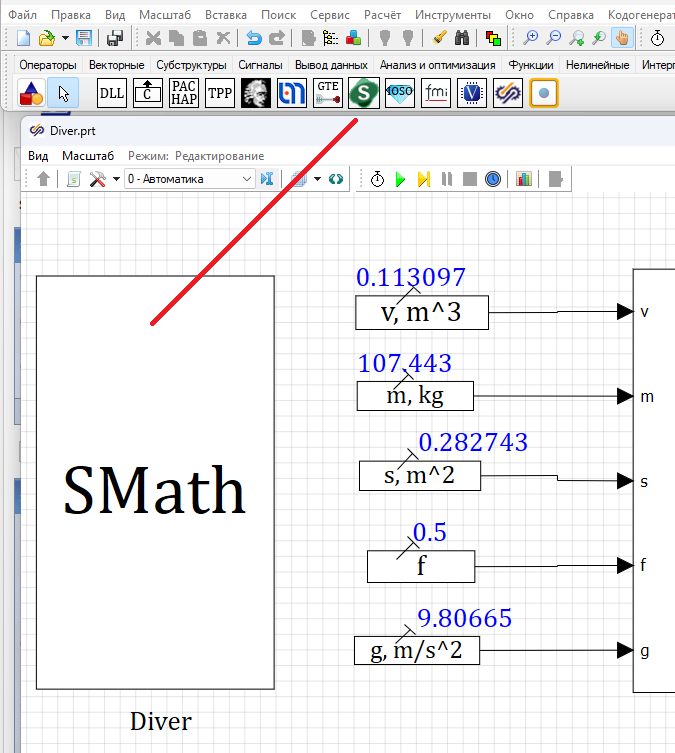Viewport: 675px width, 753px height.
Task: Open the Расчёт menu
Action: pyautogui.click(x=381, y=15)
